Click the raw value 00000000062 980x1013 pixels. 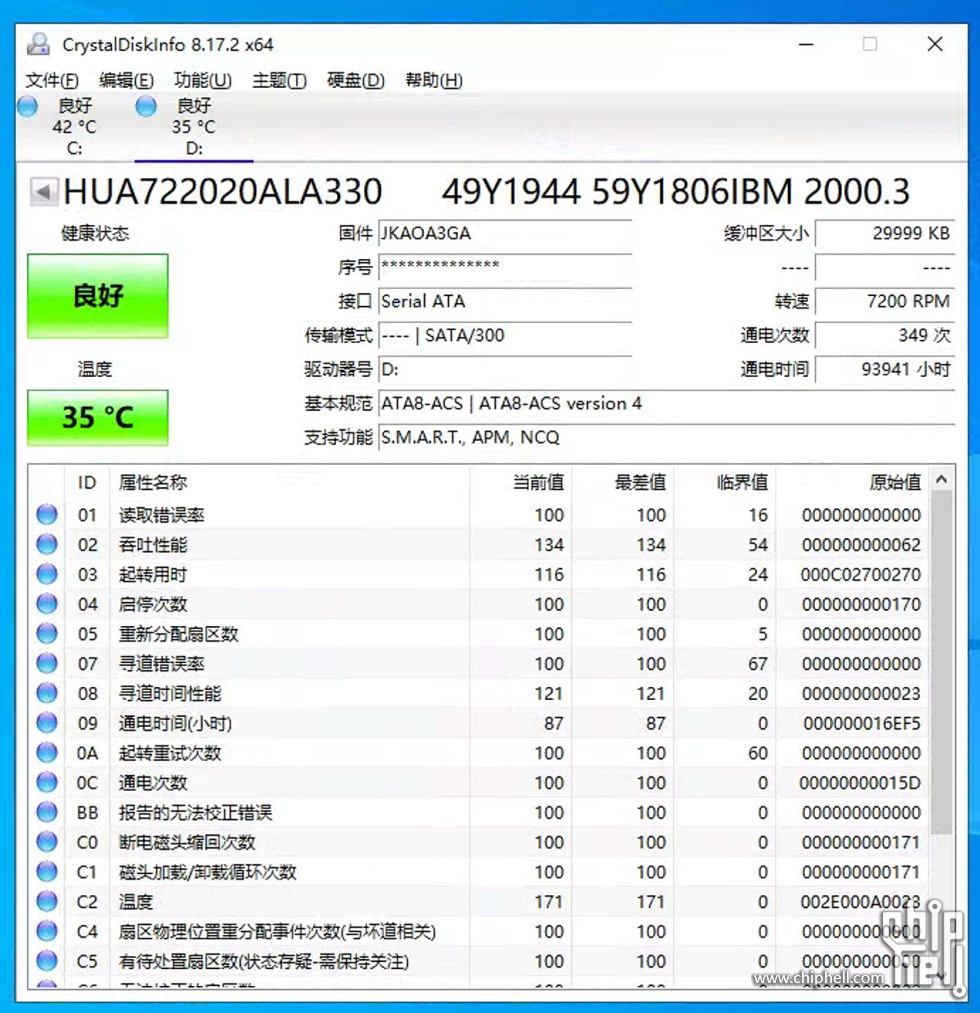(x=861, y=545)
